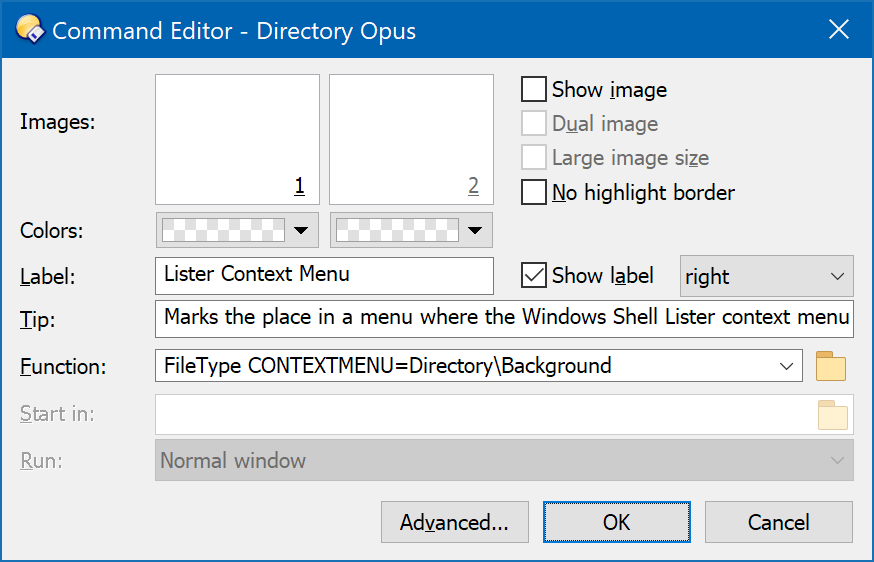Toggle the No highlight border checkbox

(533, 192)
